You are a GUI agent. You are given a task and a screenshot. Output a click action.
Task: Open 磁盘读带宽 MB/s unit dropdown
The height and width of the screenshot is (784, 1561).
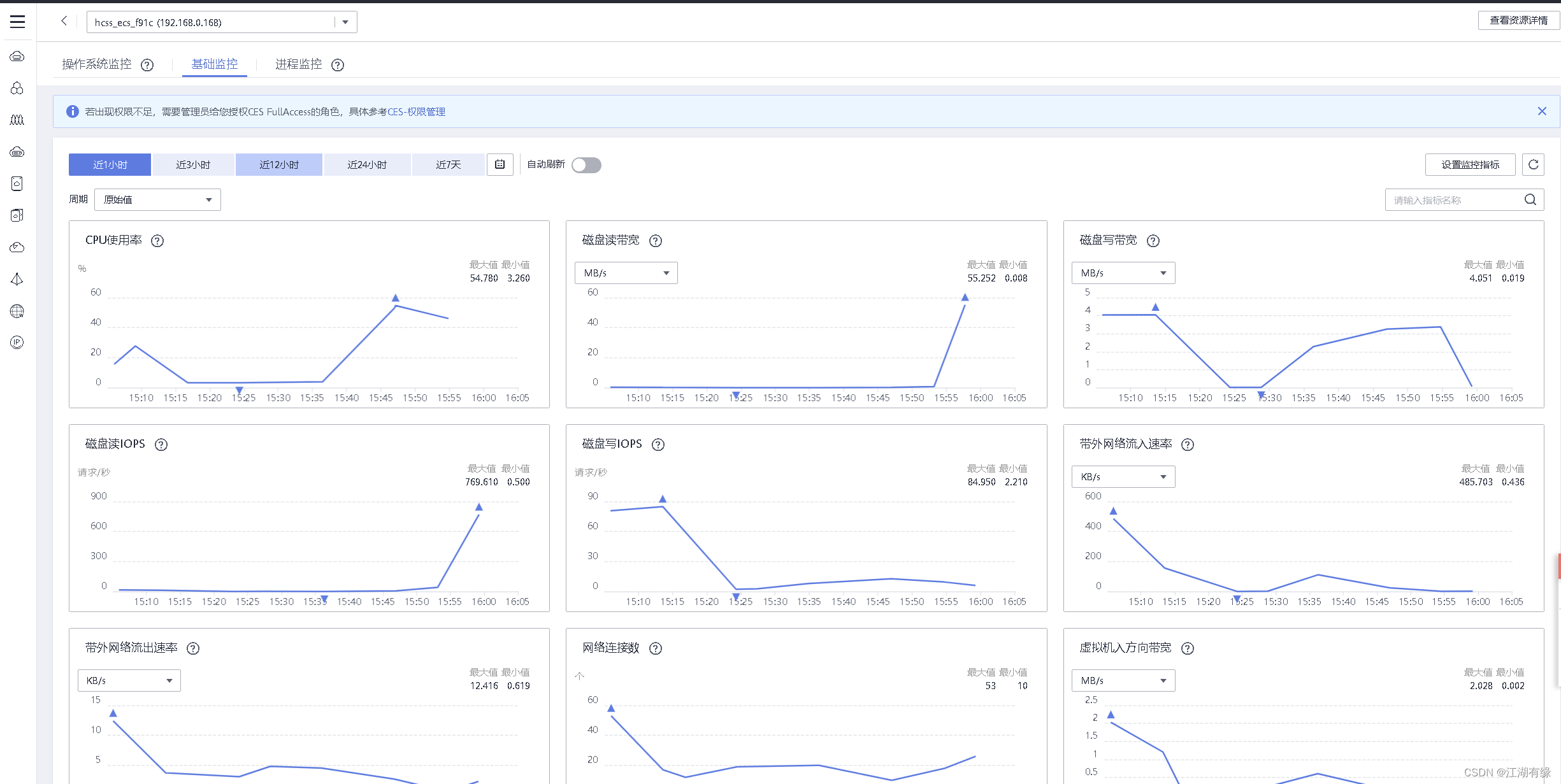626,273
